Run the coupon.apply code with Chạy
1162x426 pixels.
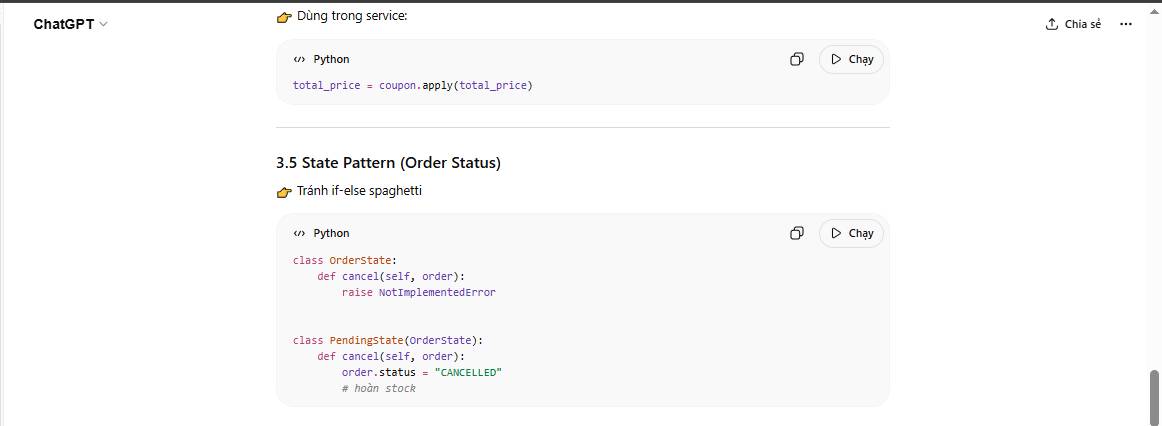coord(851,60)
